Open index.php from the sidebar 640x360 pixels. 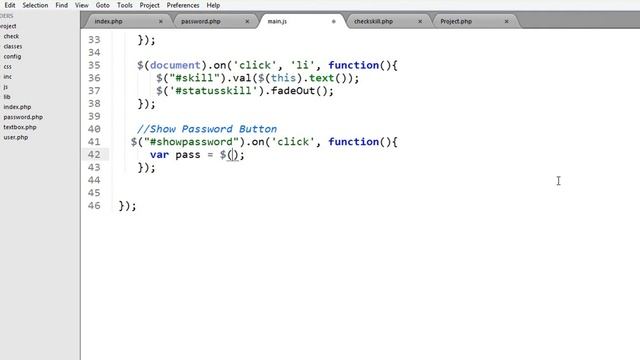point(17,107)
